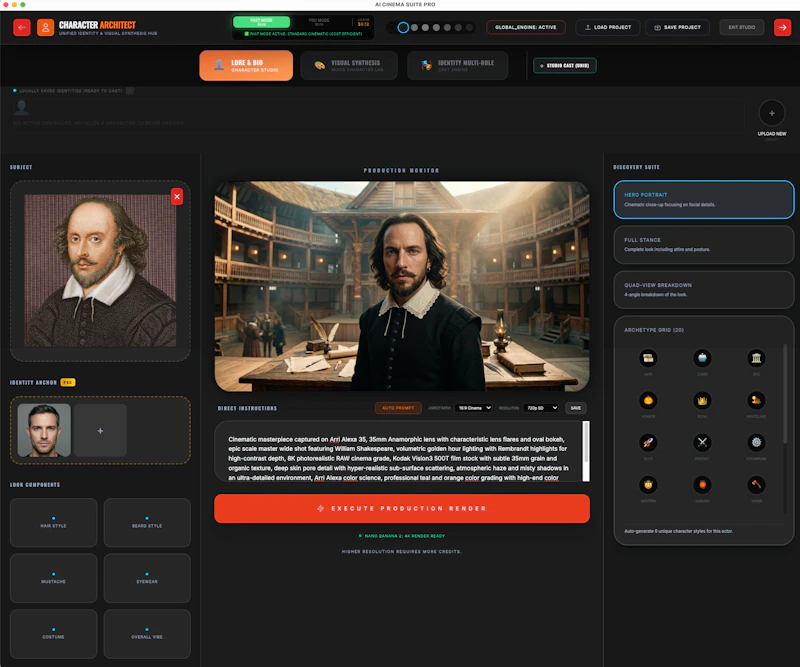Open Studio Cast (Unid)
Screen dimensions: 800x667
click(x=565, y=65)
